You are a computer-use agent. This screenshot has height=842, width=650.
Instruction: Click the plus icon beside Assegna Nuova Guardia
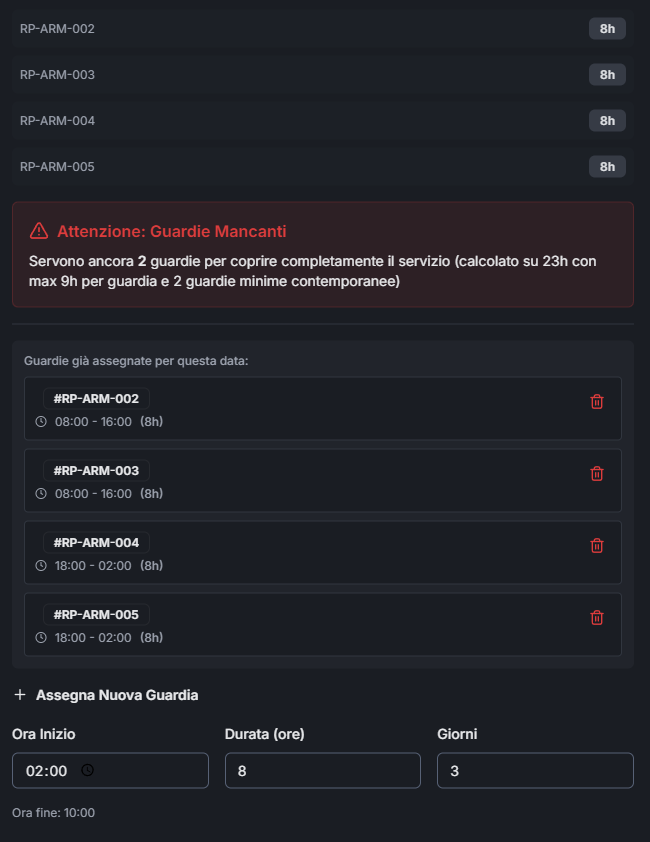(20, 695)
